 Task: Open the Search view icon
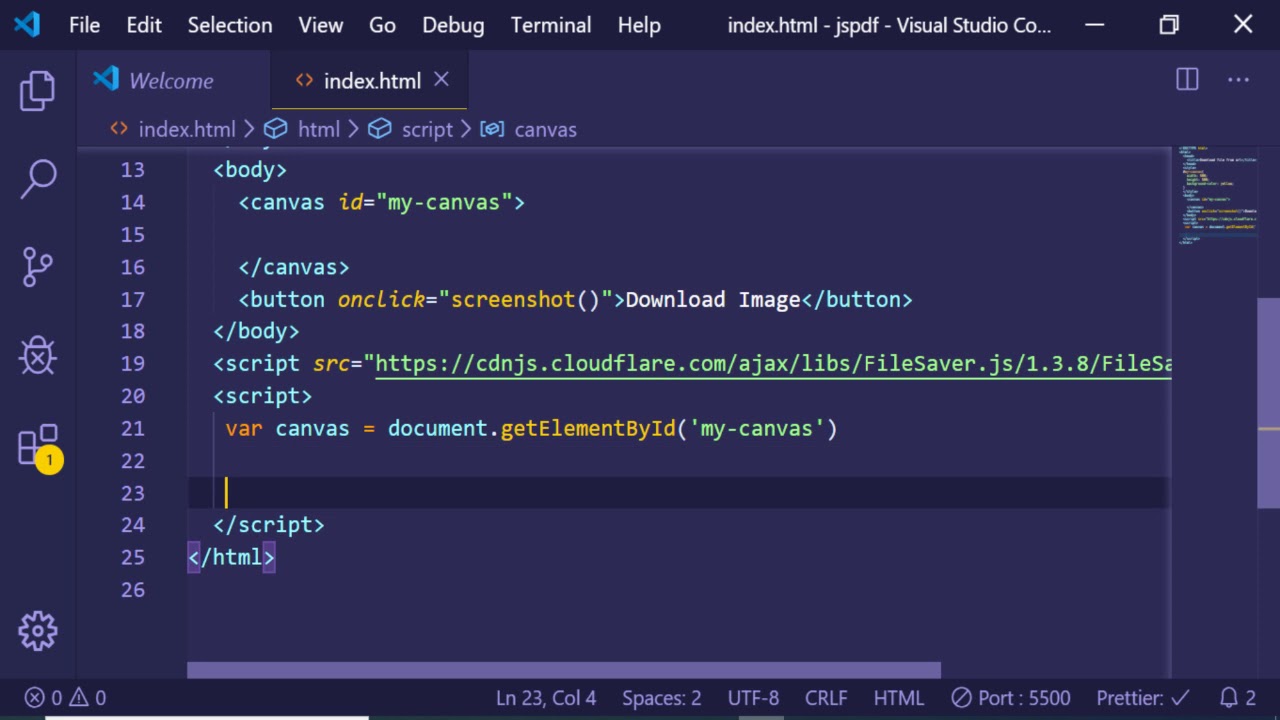[x=38, y=179]
